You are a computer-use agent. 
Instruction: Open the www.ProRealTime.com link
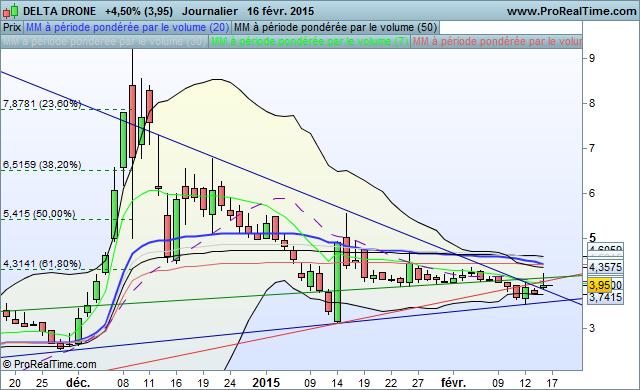coord(571,11)
